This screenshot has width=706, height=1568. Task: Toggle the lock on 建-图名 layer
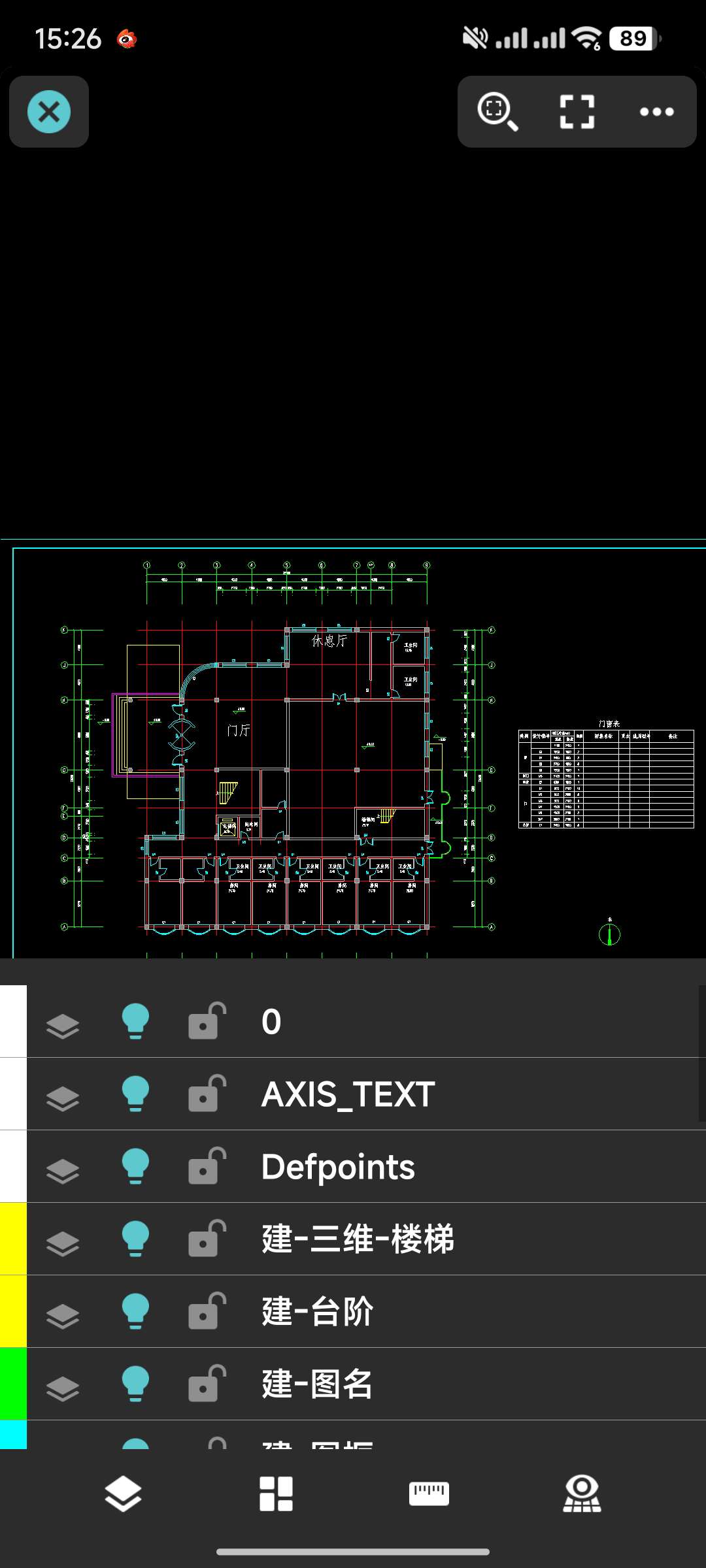pos(207,1383)
